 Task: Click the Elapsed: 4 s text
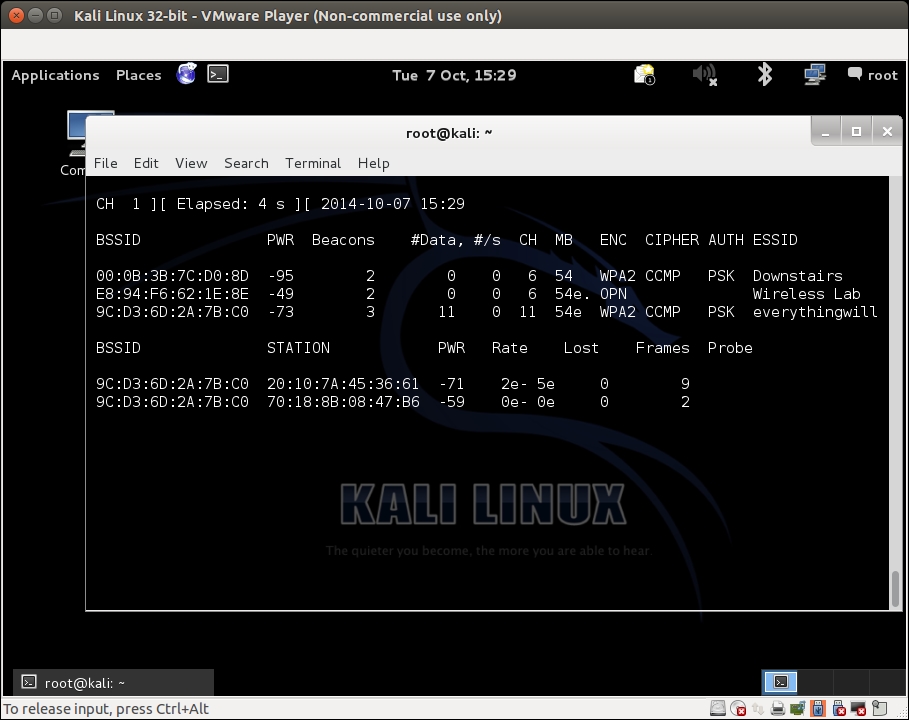tap(231, 203)
